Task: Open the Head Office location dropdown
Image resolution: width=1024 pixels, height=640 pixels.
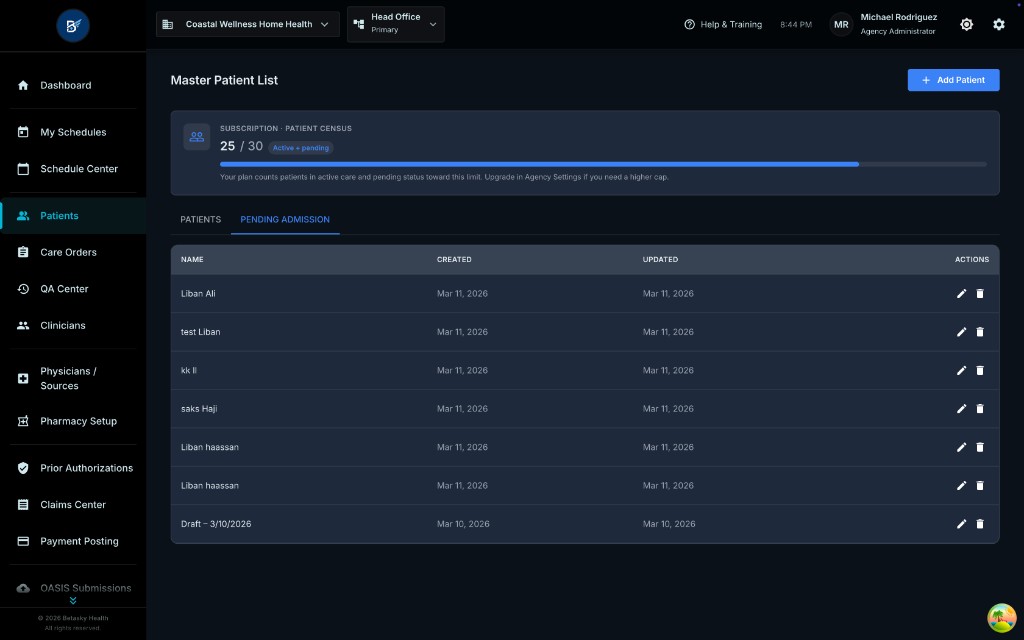Action: 396,24
